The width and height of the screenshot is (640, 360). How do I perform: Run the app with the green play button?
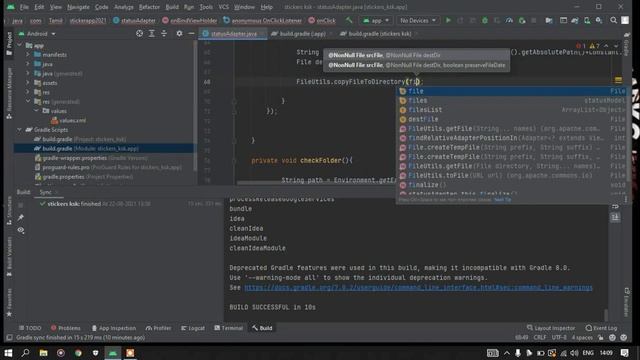(448, 20)
